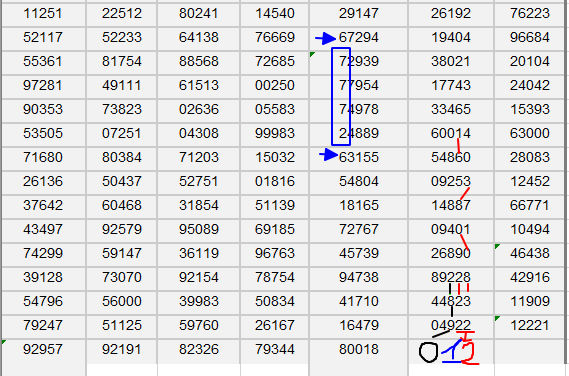Click cell 53505
Screen dimensions: 569x376
pyautogui.click(x=44, y=134)
